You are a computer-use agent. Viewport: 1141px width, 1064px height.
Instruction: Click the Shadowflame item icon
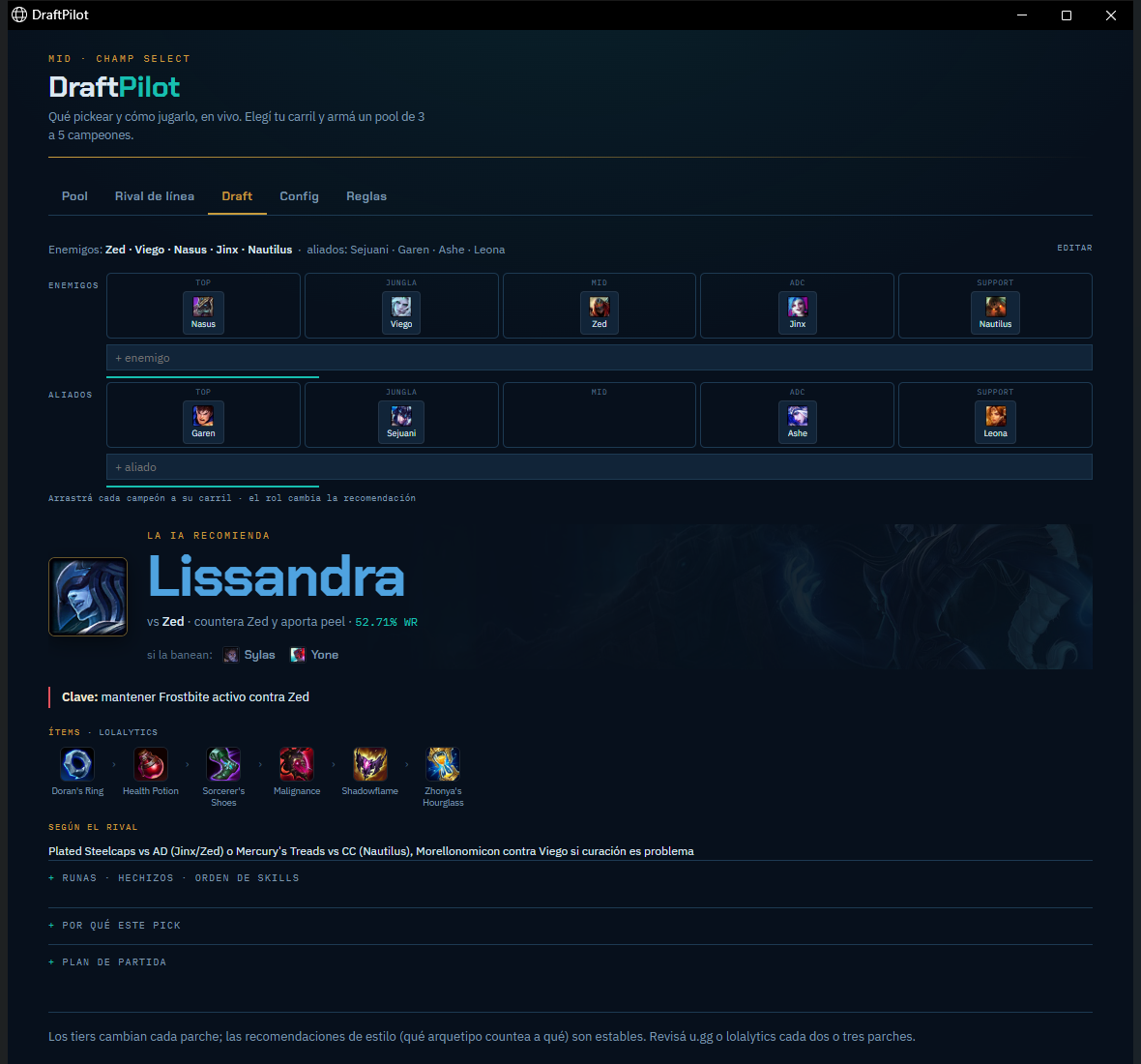coord(369,764)
